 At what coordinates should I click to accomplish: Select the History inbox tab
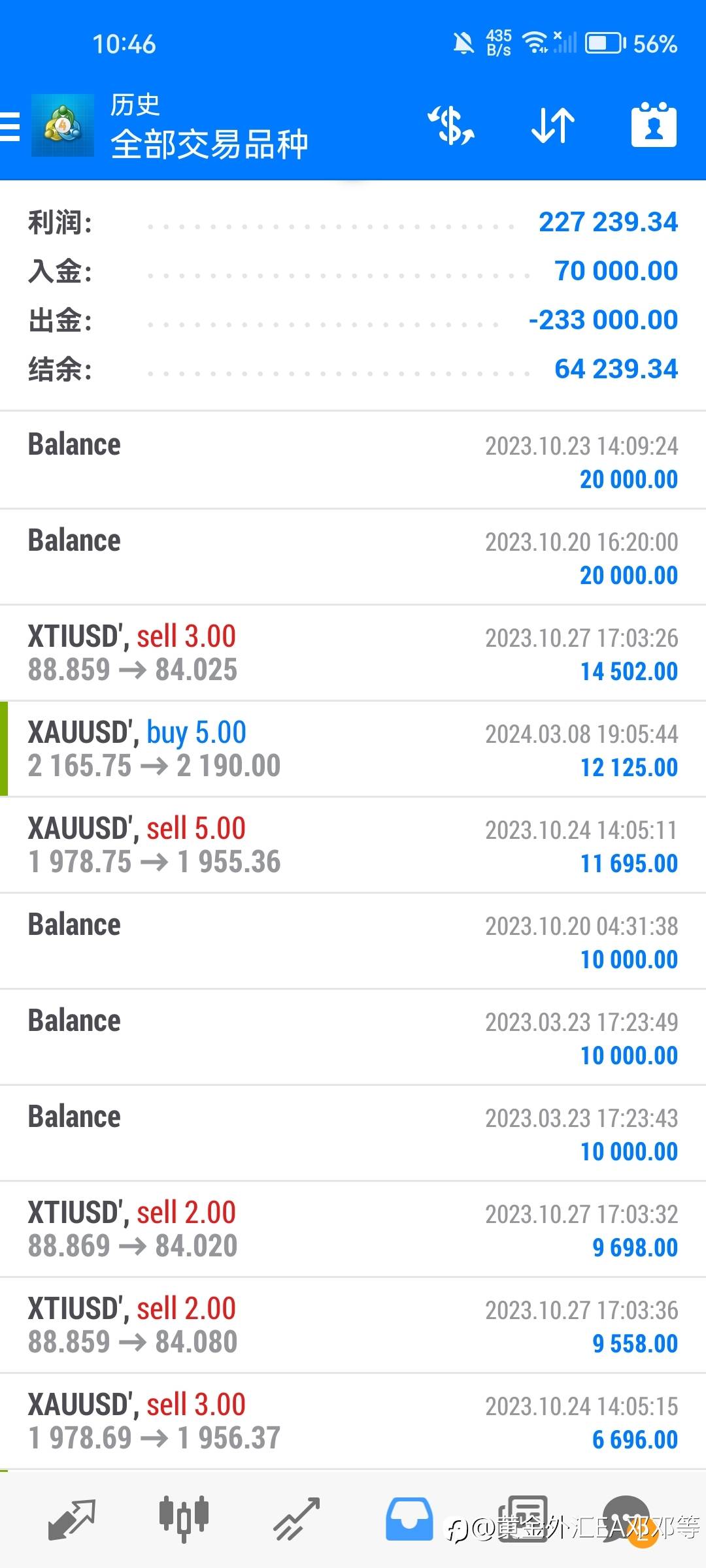(409, 1518)
